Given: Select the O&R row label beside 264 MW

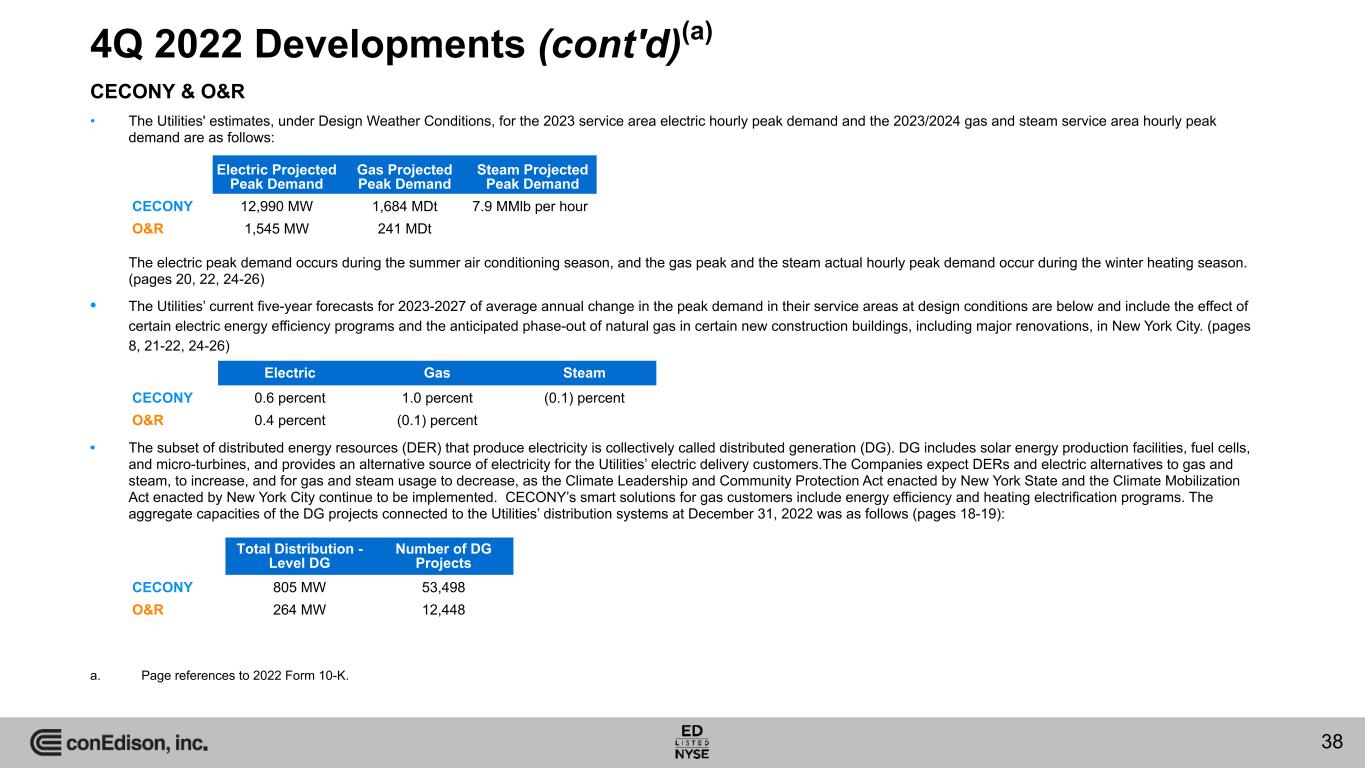Looking at the screenshot, I should pos(148,610).
